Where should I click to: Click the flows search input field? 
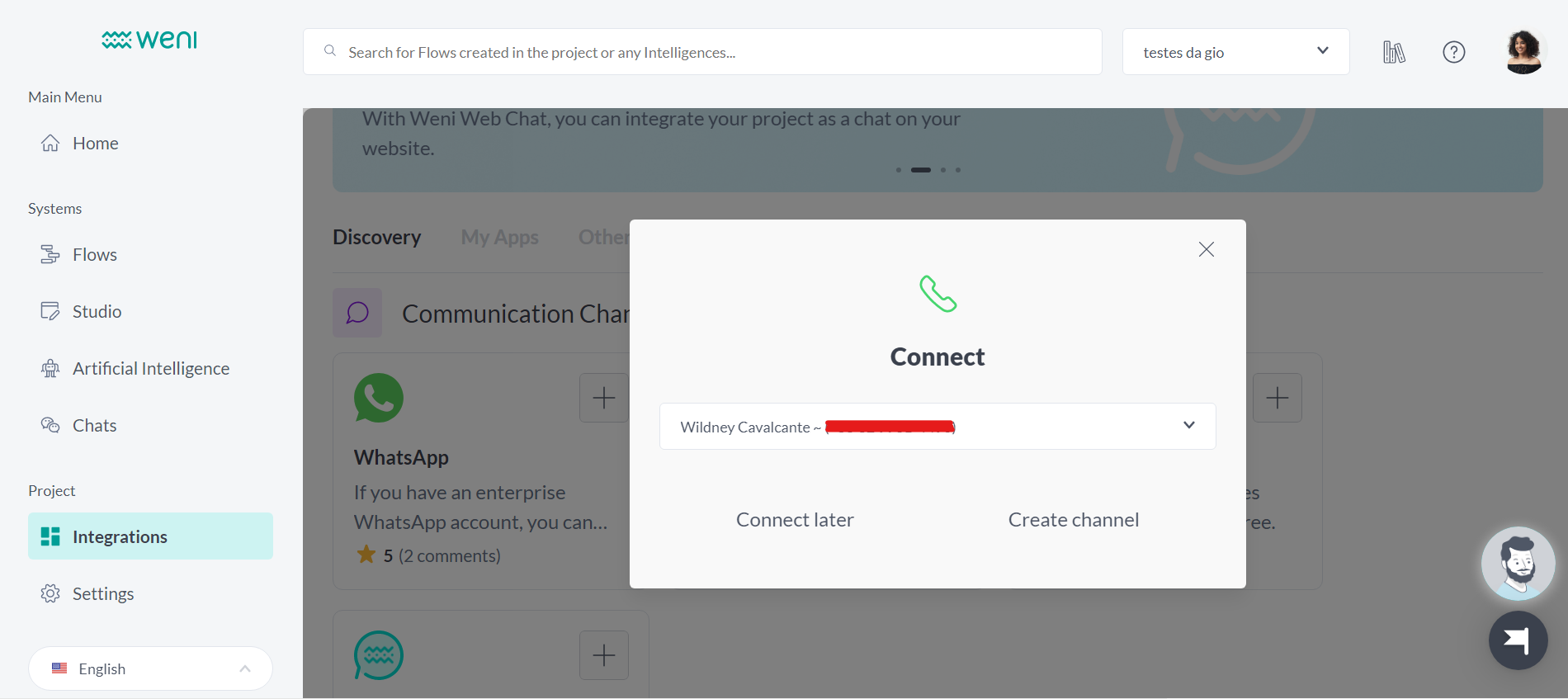(x=701, y=51)
